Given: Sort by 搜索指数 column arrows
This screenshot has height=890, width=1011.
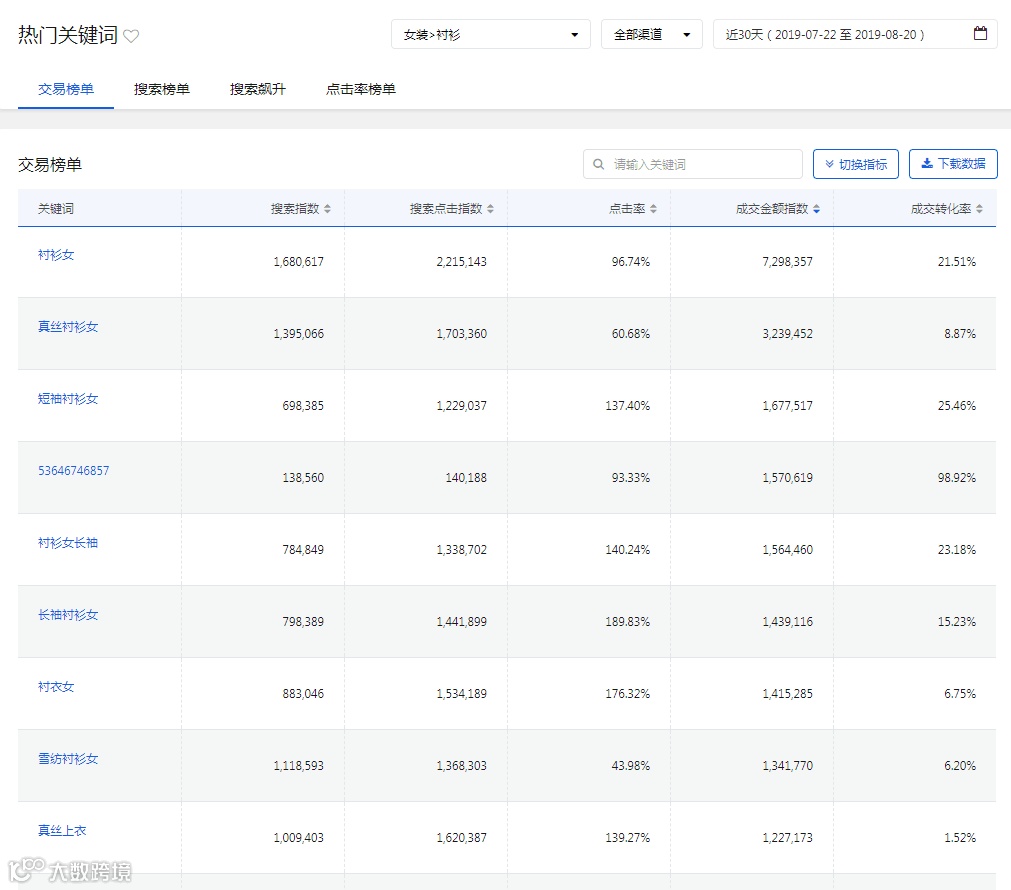Looking at the screenshot, I should coord(328,209).
